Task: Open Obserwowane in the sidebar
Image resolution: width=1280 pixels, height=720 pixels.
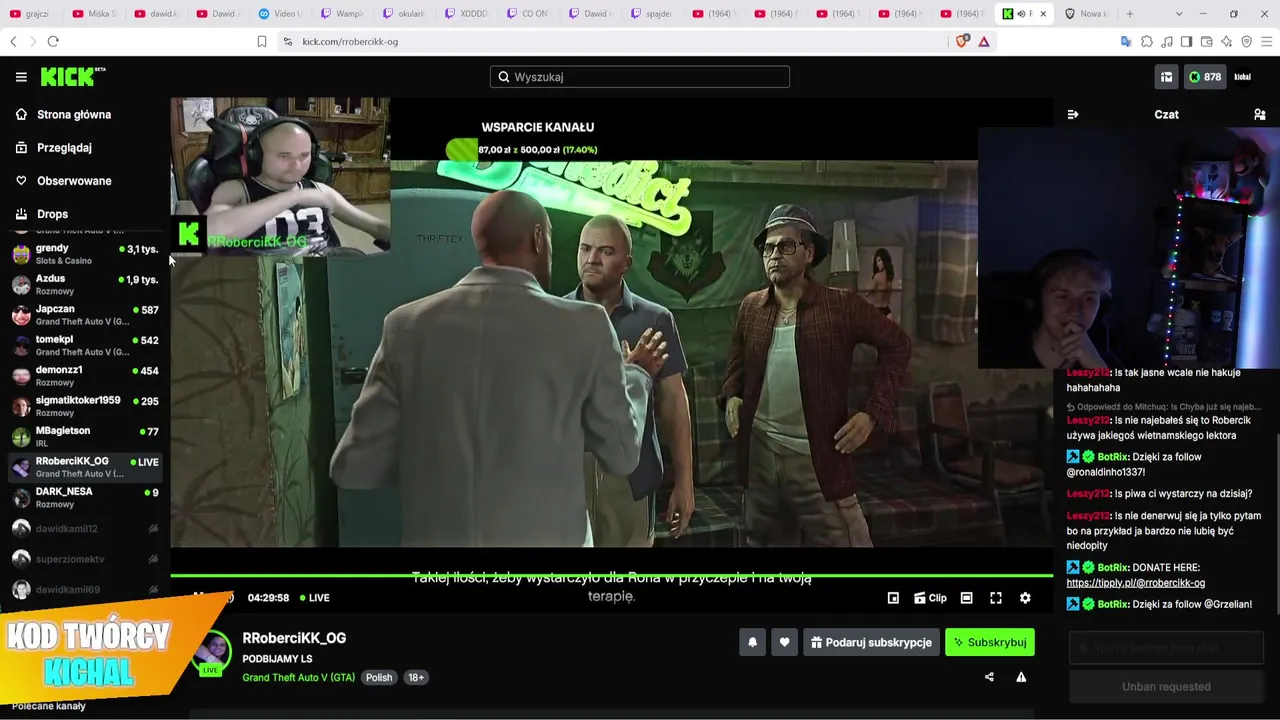Action: [x=85, y=181]
